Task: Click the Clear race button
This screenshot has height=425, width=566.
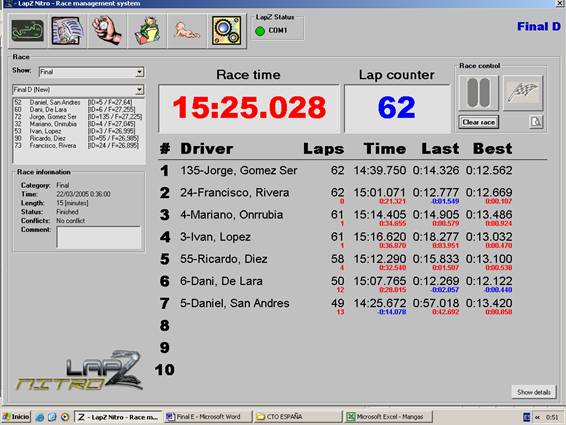Action: (479, 122)
